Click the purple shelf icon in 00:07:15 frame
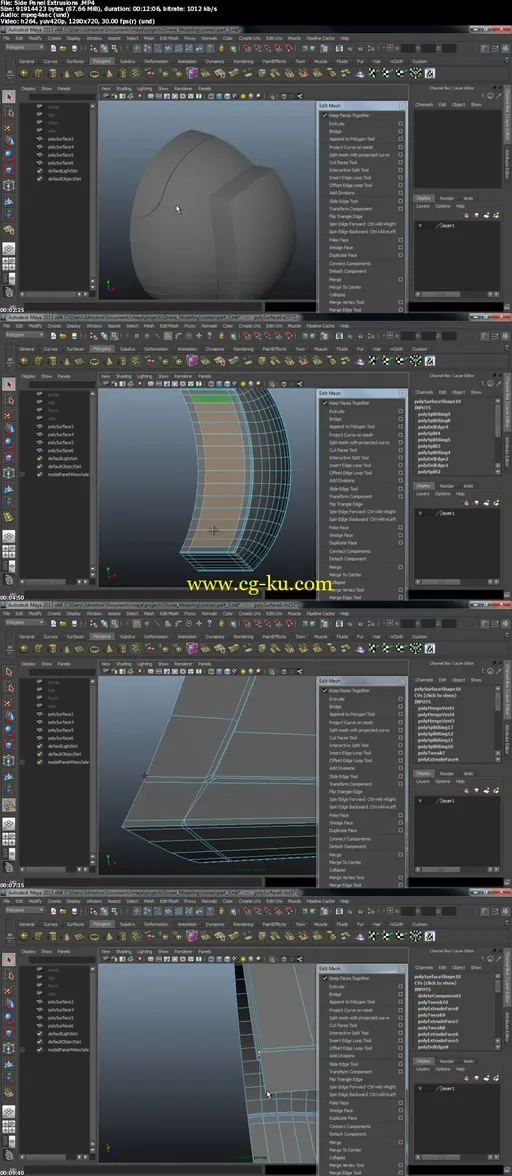 pos(193,648)
